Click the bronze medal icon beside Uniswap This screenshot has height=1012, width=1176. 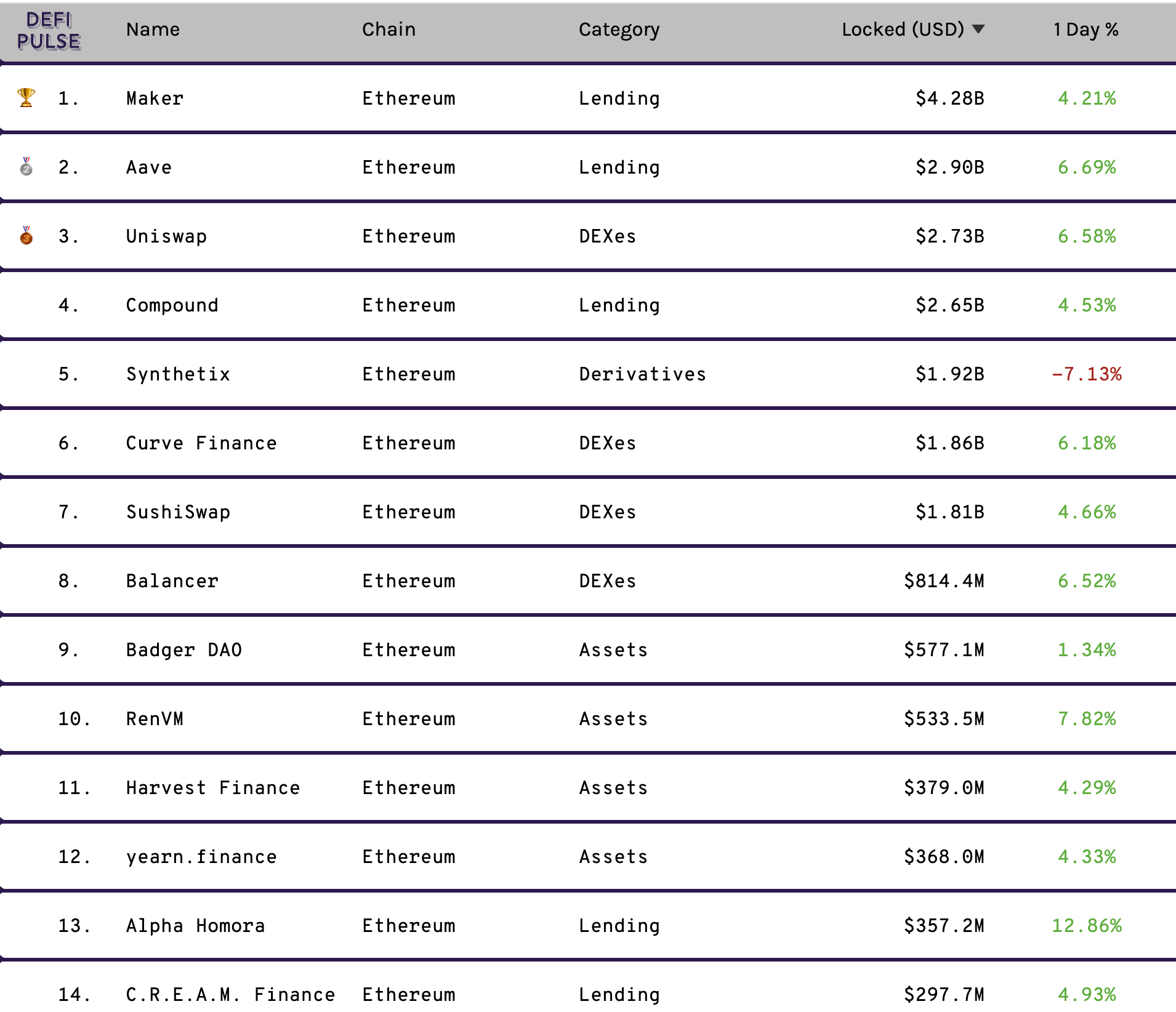point(26,236)
